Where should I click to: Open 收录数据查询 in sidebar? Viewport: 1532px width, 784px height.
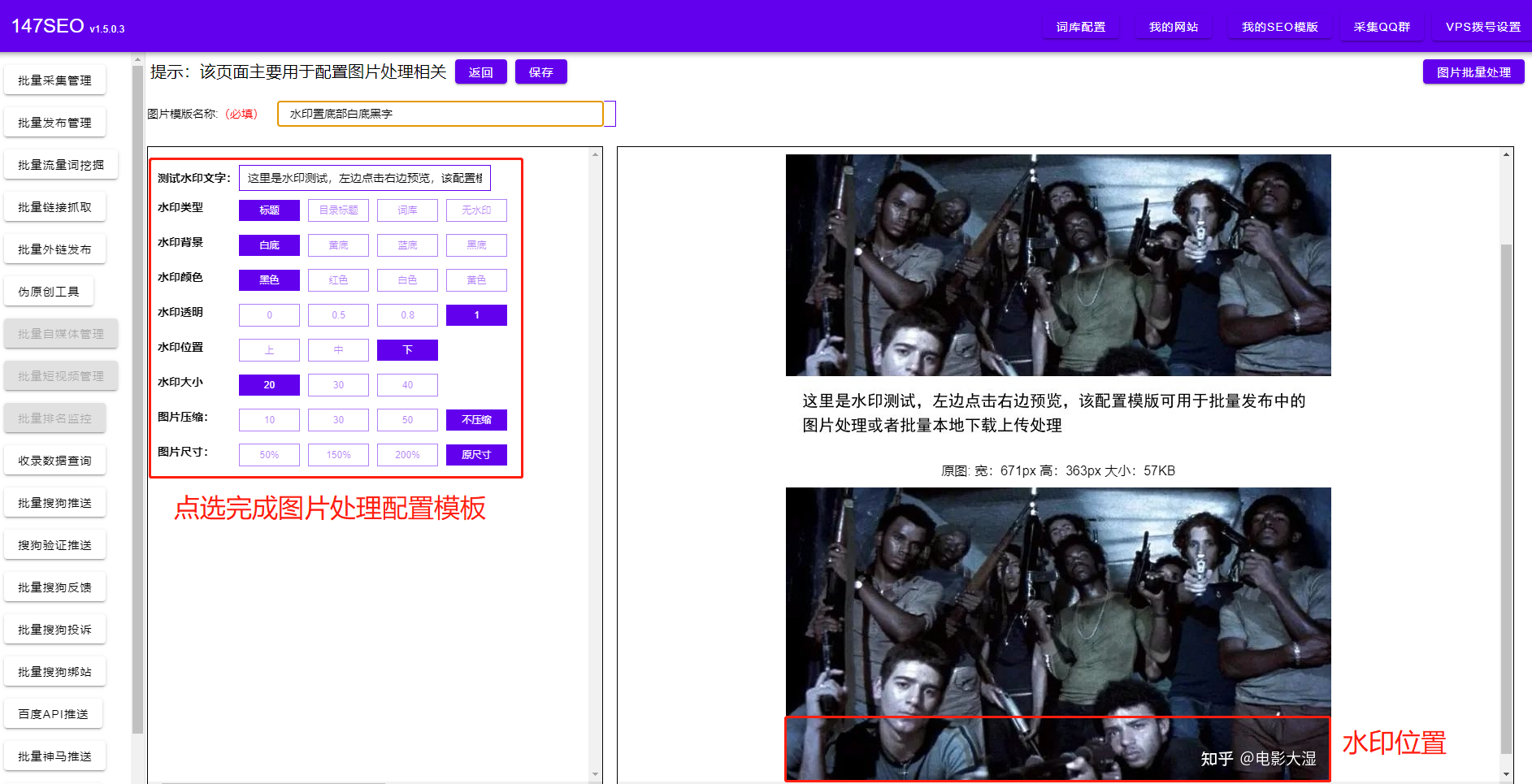click(x=54, y=461)
